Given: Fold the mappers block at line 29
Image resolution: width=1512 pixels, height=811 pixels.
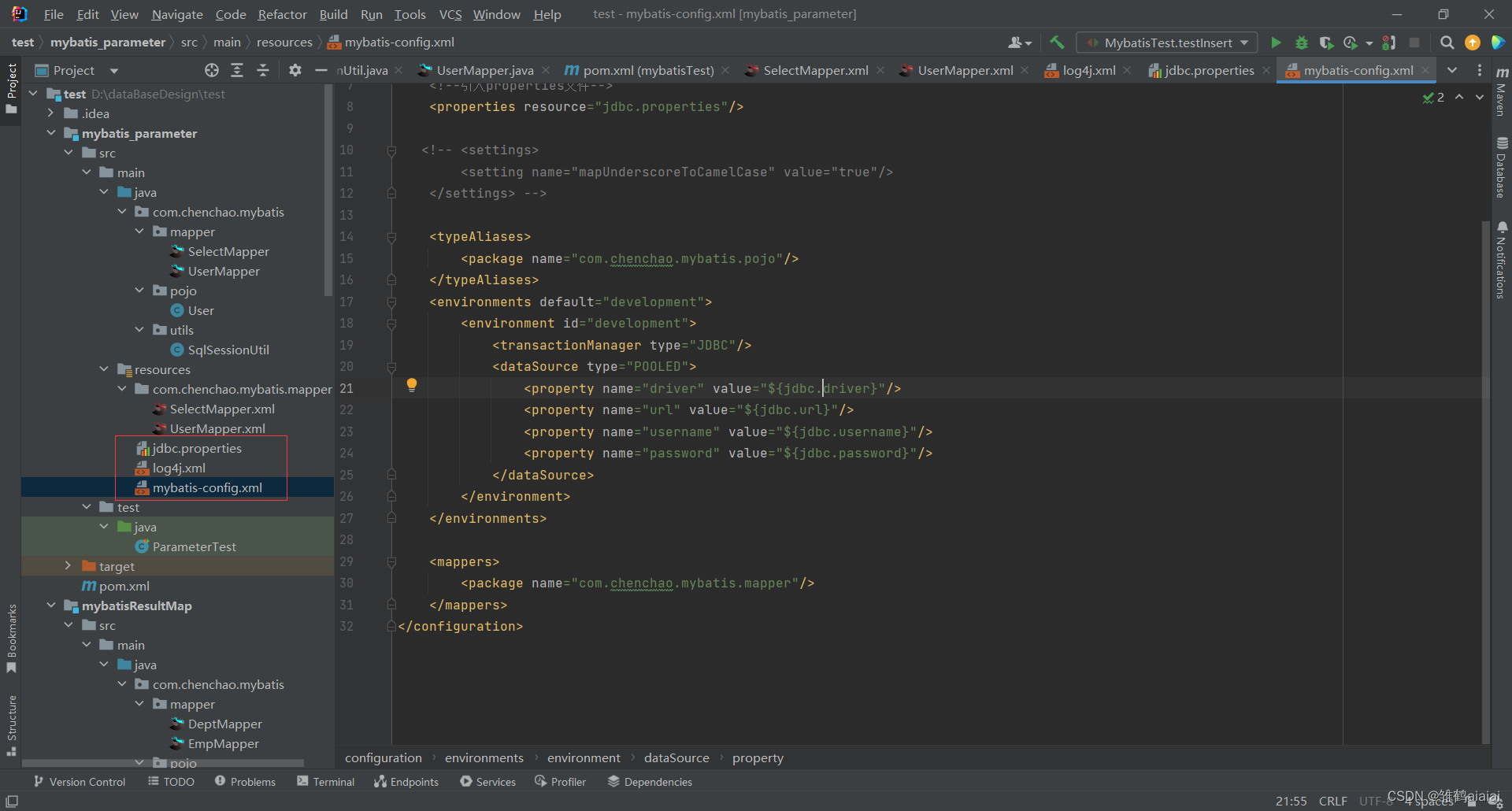Looking at the screenshot, I should click(391, 562).
